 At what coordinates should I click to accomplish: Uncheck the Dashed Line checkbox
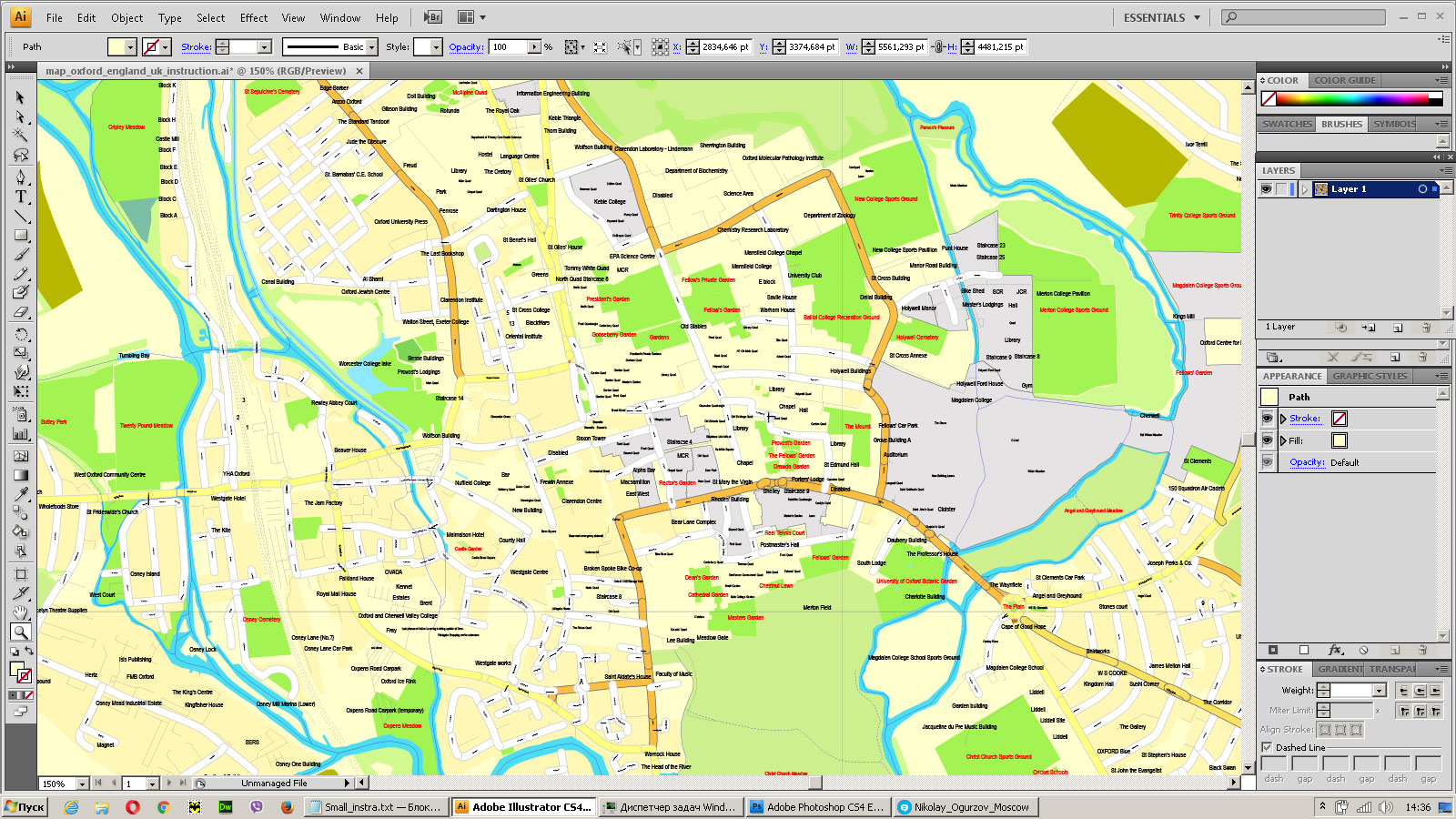(x=1267, y=747)
